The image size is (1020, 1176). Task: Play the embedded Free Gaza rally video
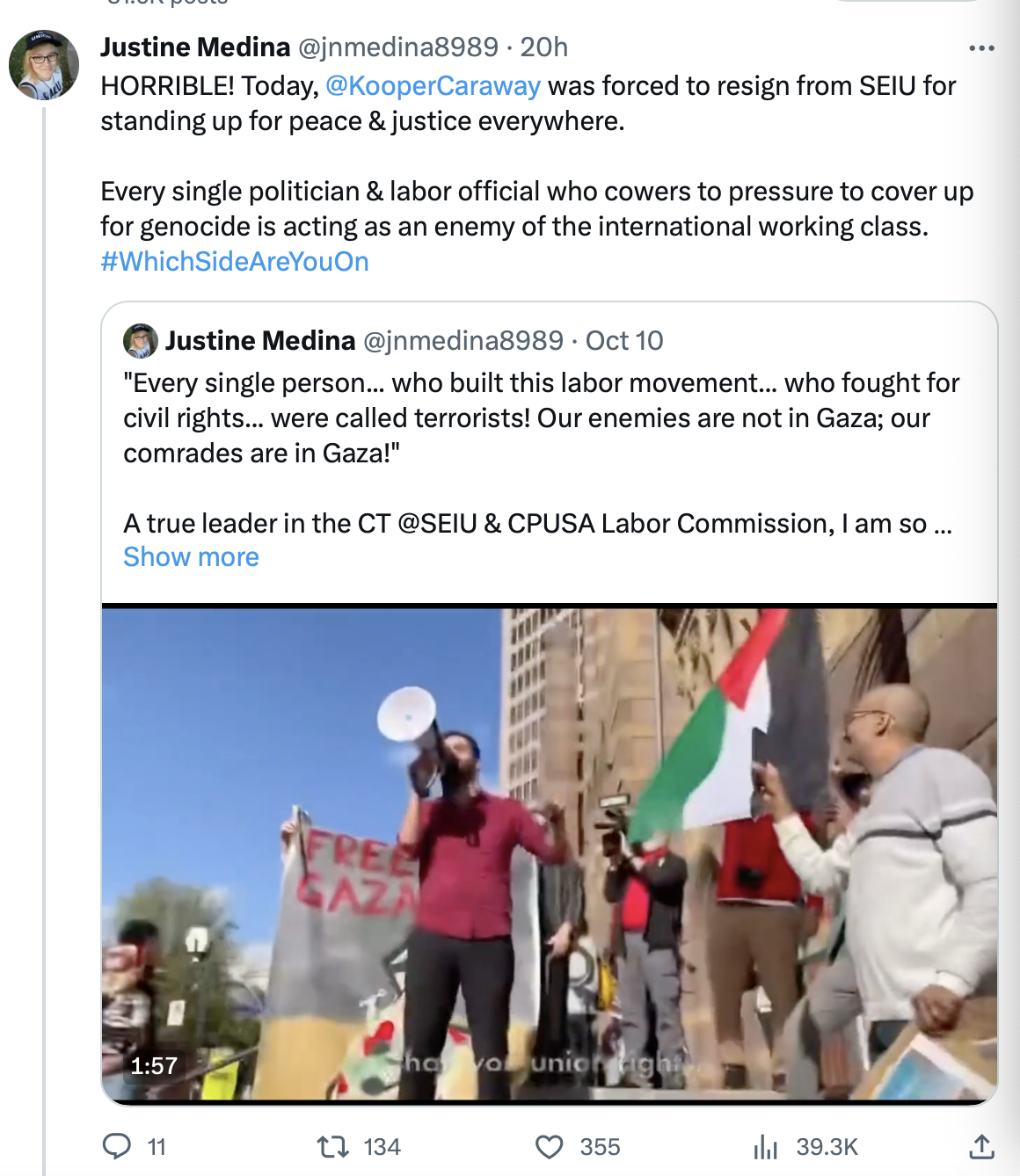coord(550,854)
